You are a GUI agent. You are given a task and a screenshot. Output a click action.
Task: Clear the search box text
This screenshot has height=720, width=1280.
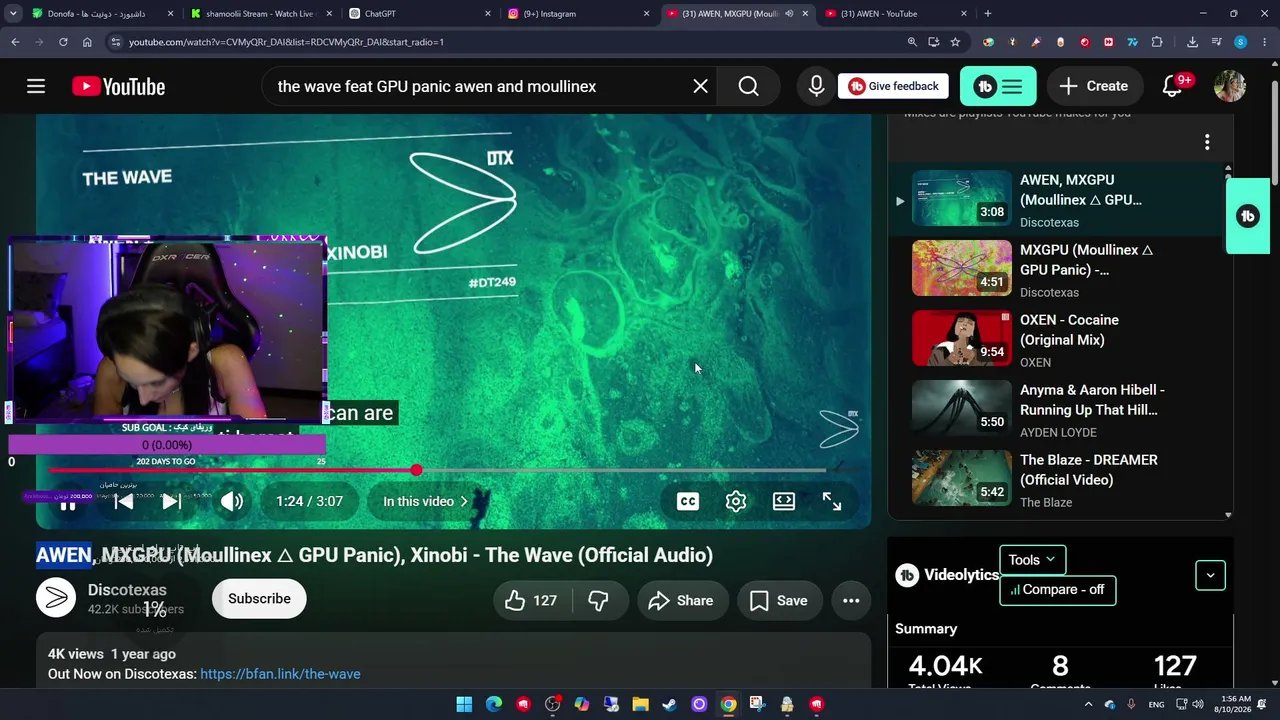pyautogui.click(x=700, y=86)
